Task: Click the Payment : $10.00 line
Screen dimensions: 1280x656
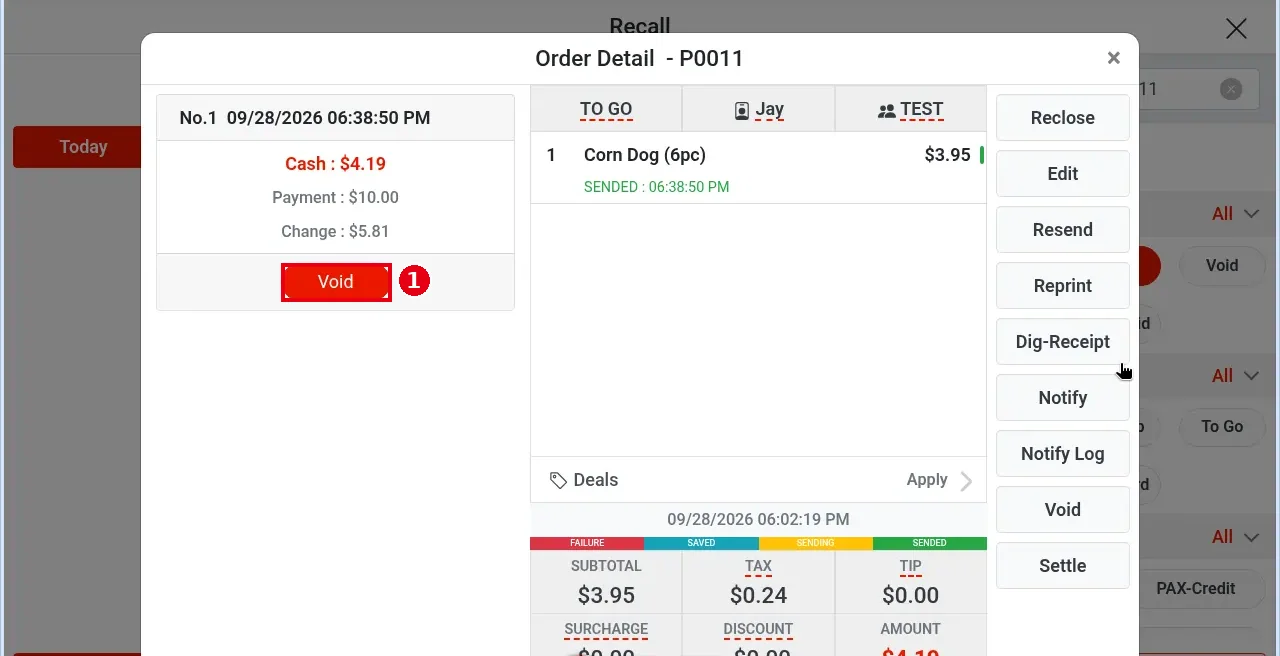Action: pyautogui.click(x=335, y=198)
